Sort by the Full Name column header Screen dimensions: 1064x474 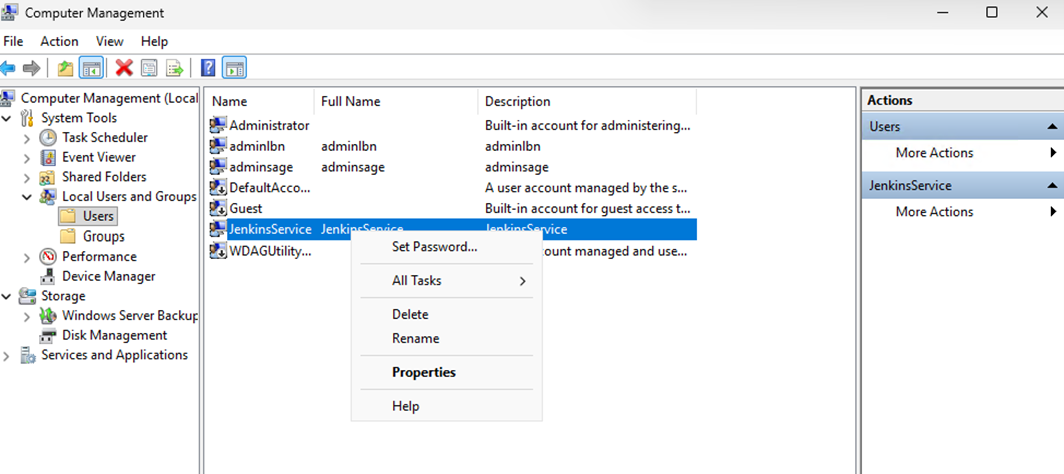click(350, 101)
